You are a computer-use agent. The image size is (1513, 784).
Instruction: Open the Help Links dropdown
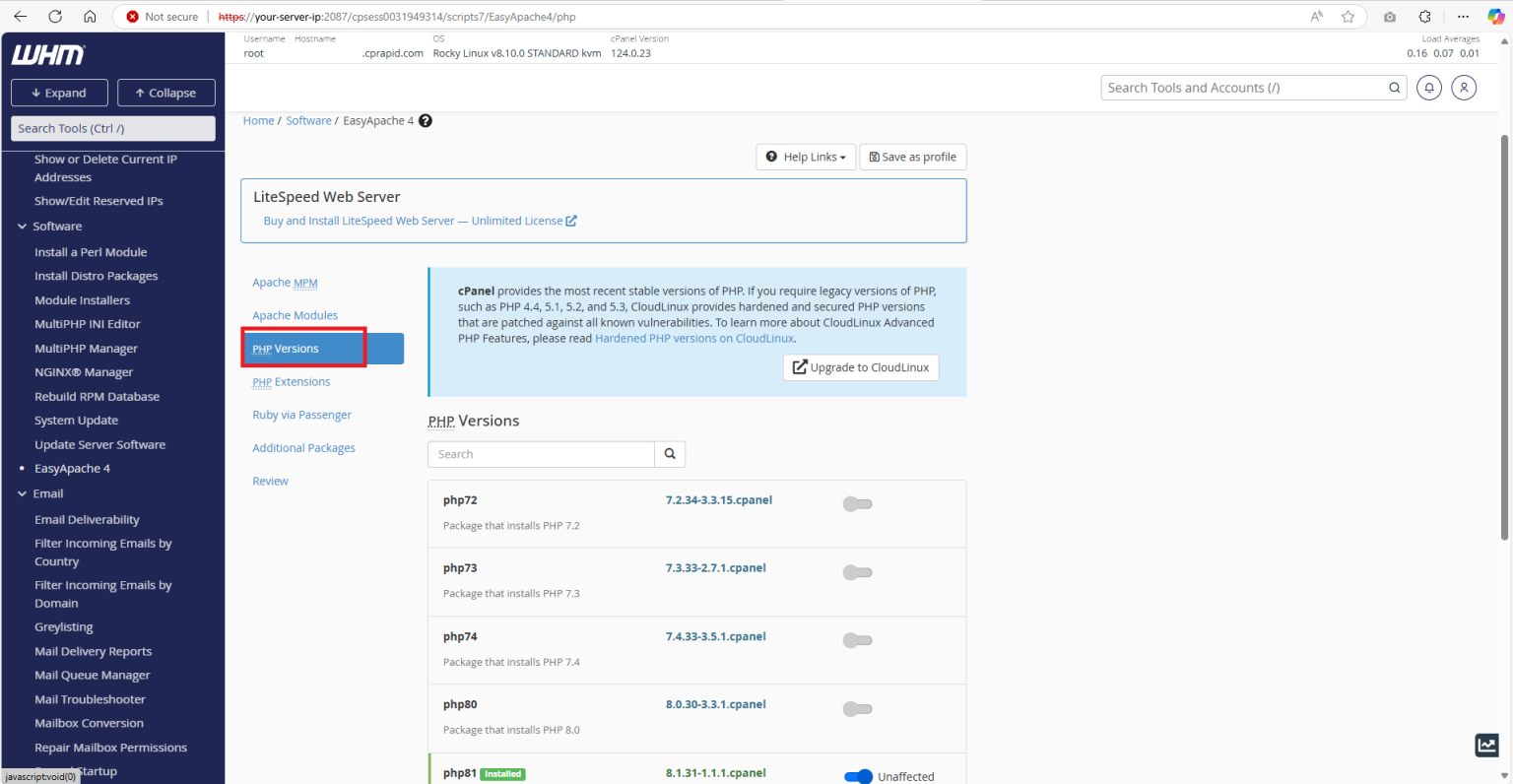[805, 156]
